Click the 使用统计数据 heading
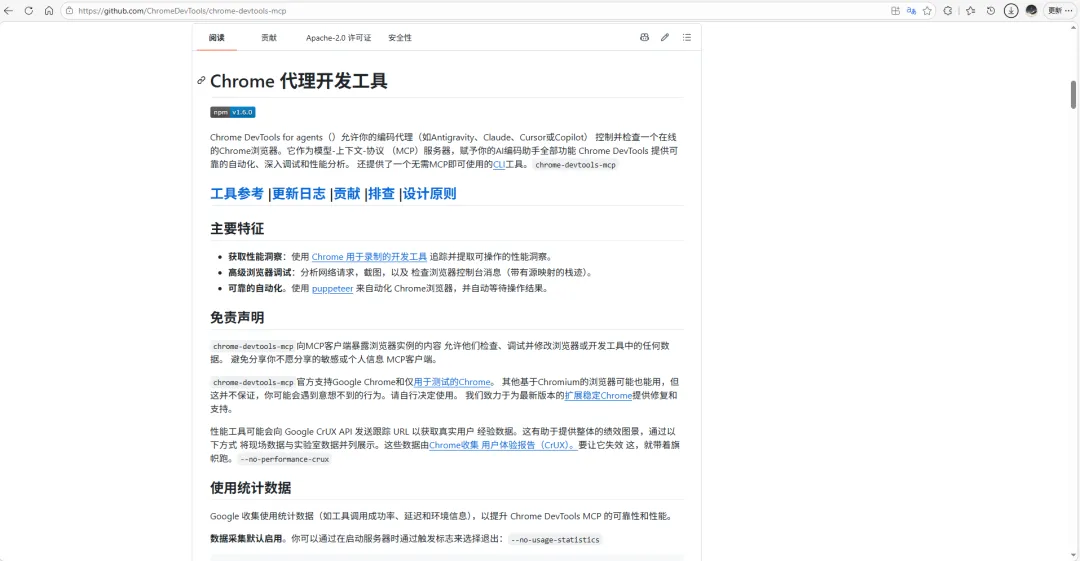Image resolution: width=1080 pixels, height=561 pixels. tap(251, 488)
